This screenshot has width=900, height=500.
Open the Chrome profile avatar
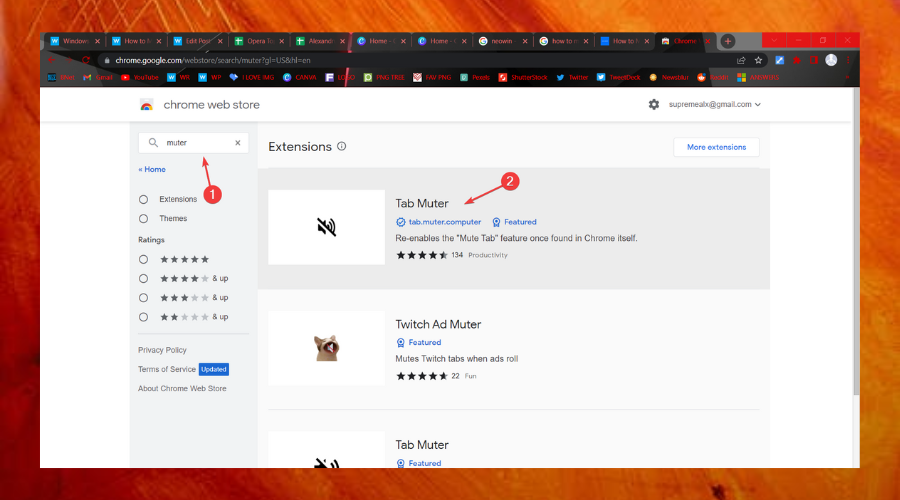coord(831,60)
